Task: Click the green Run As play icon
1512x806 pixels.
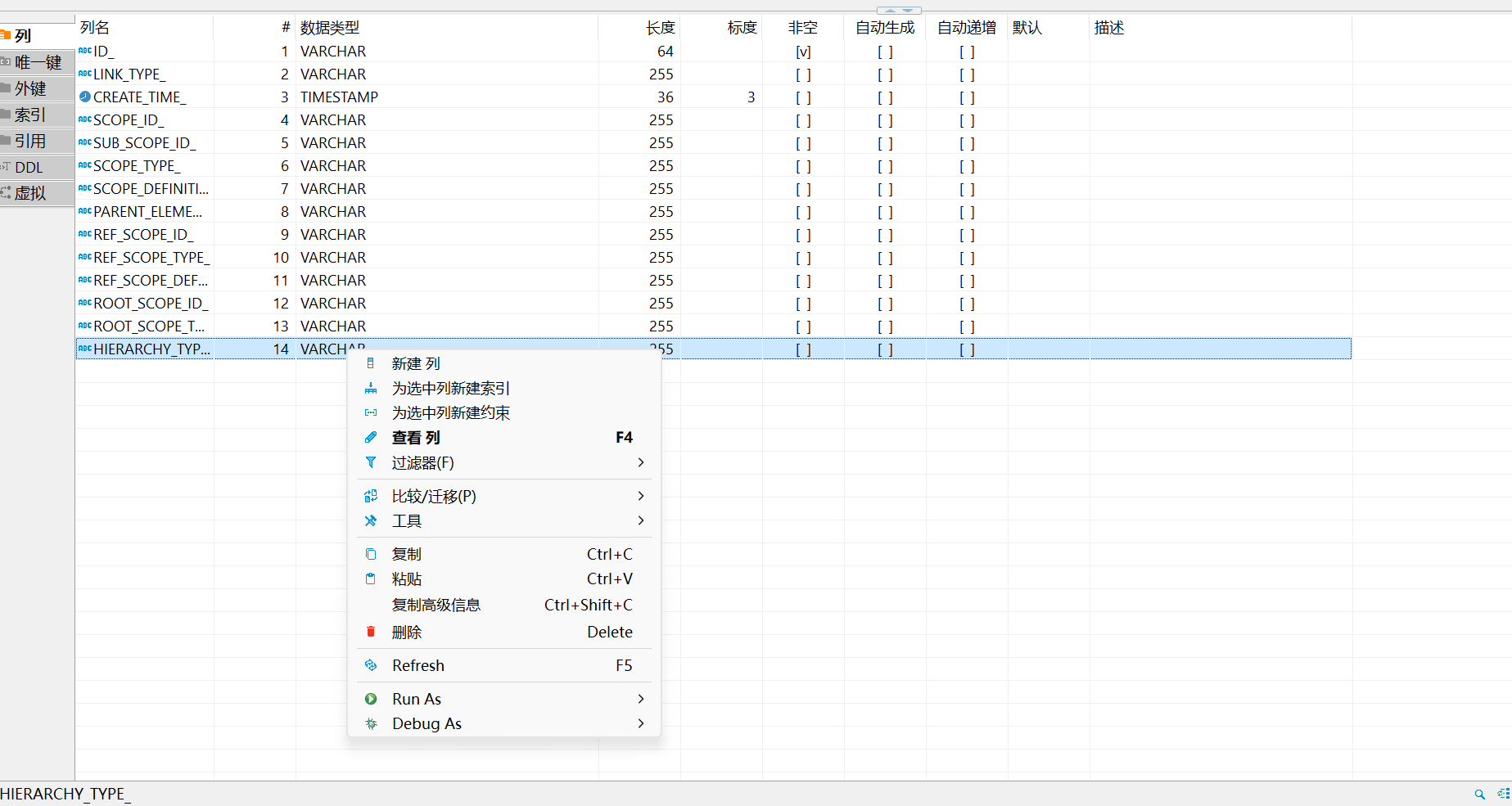Action: pyautogui.click(x=371, y=699)
